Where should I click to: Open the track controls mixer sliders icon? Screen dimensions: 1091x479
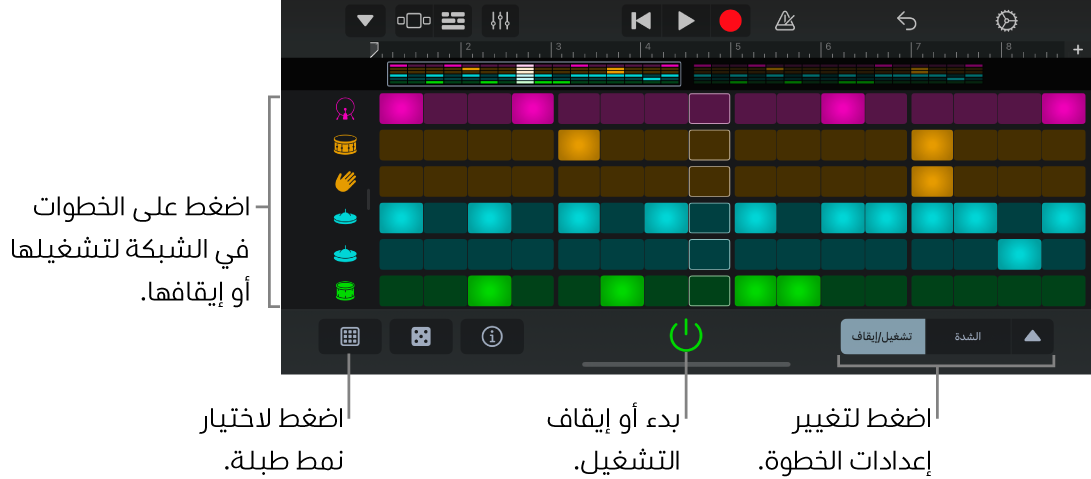point(500,21)
